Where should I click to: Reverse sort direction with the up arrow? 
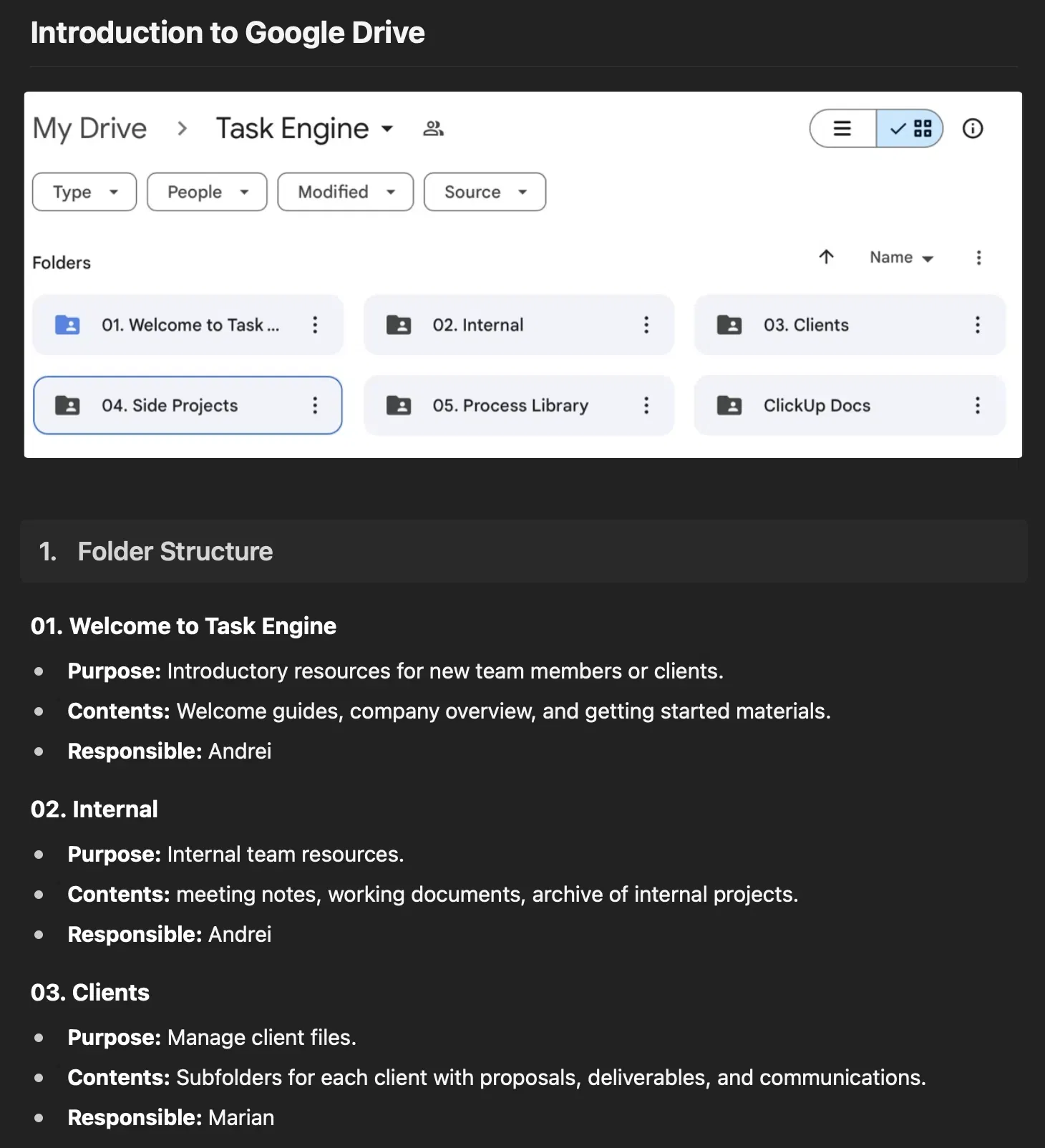(x=827, y=257)
